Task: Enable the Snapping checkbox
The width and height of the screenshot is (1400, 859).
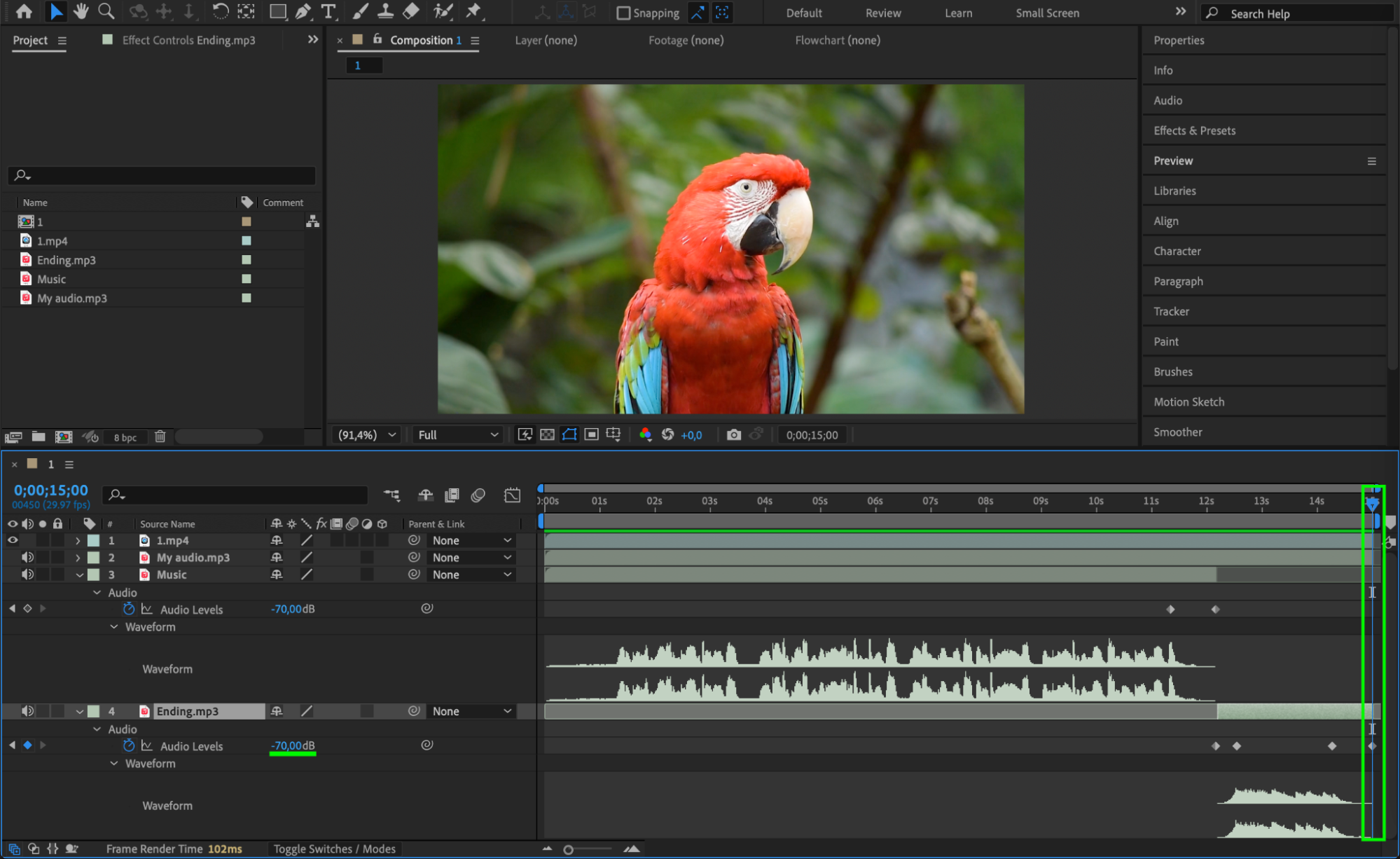Action: click(623, 13)
